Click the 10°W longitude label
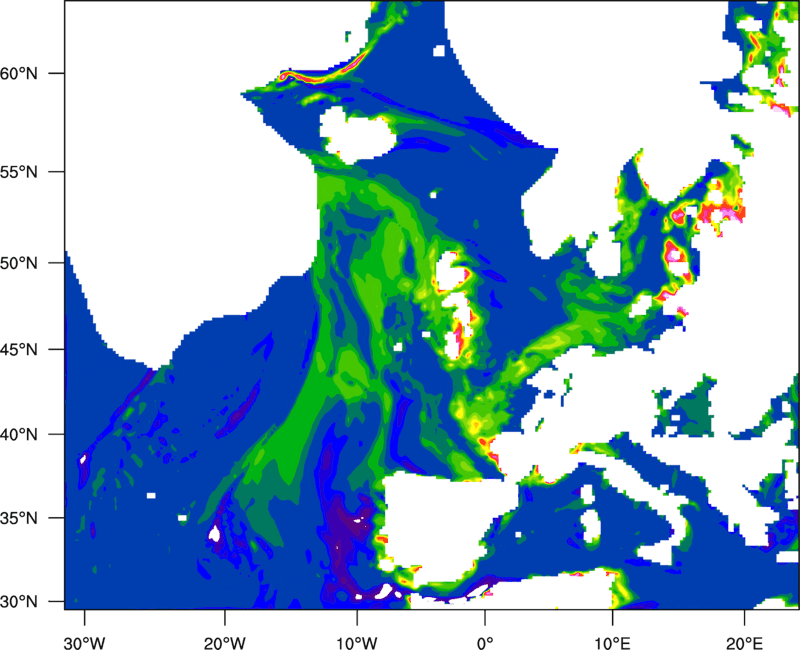Screen dimensions: 800x650 (357, 643)
